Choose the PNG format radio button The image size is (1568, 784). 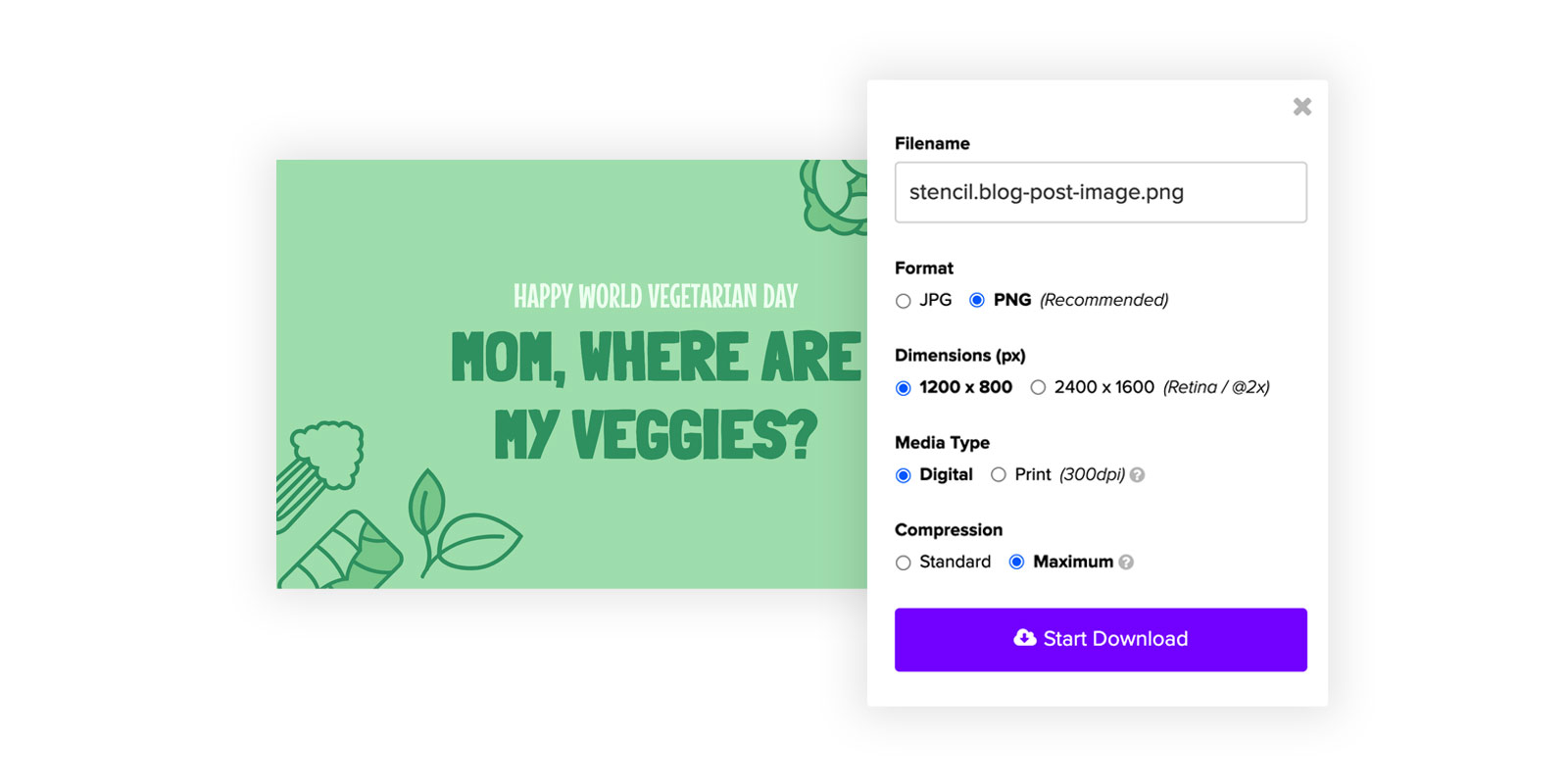977,301
